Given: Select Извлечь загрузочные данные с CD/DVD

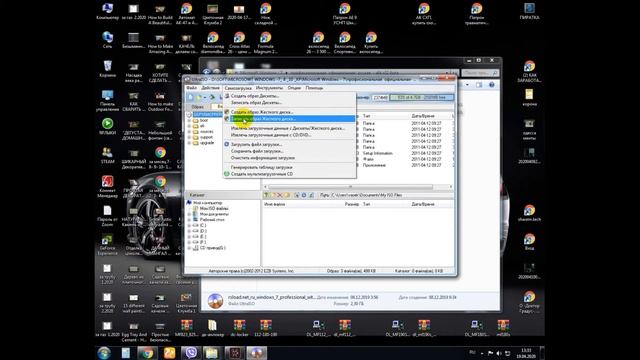Looking at the screenshot, I should 289,135.
